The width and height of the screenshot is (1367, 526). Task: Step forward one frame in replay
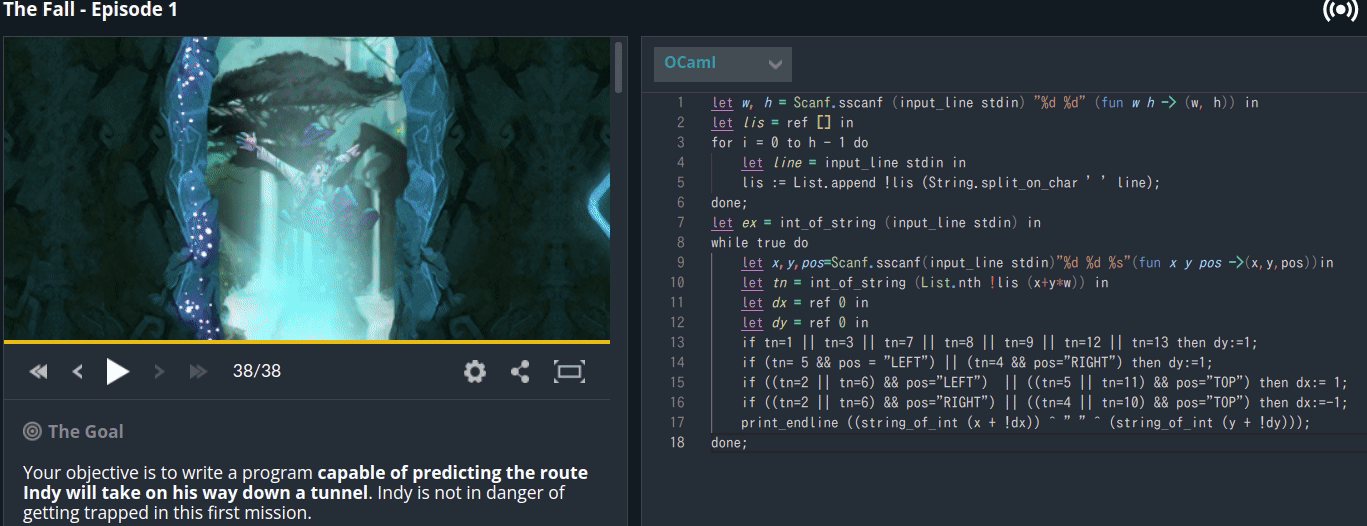(159, 372)
